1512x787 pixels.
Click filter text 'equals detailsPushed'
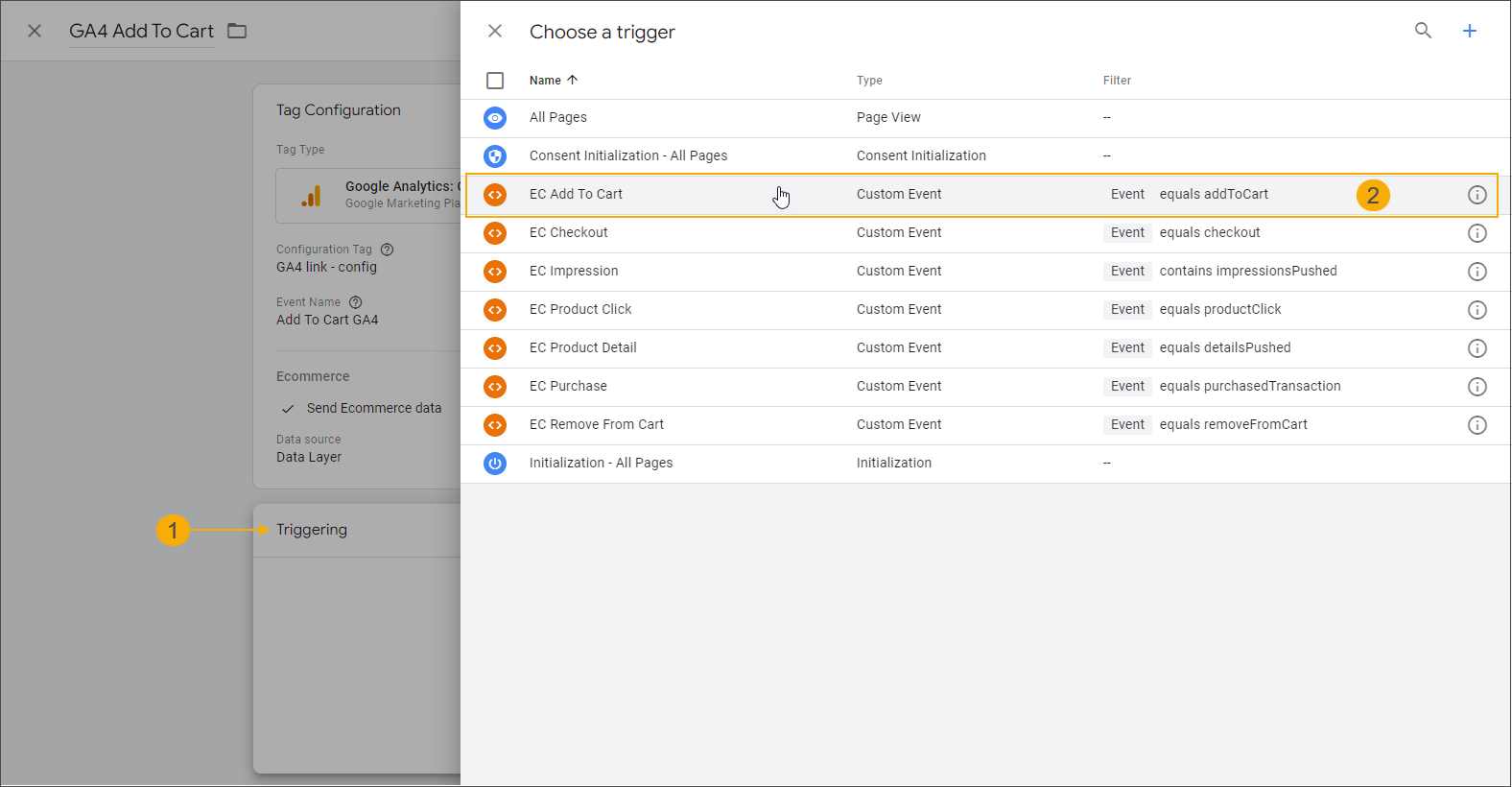coord(1225,347)
